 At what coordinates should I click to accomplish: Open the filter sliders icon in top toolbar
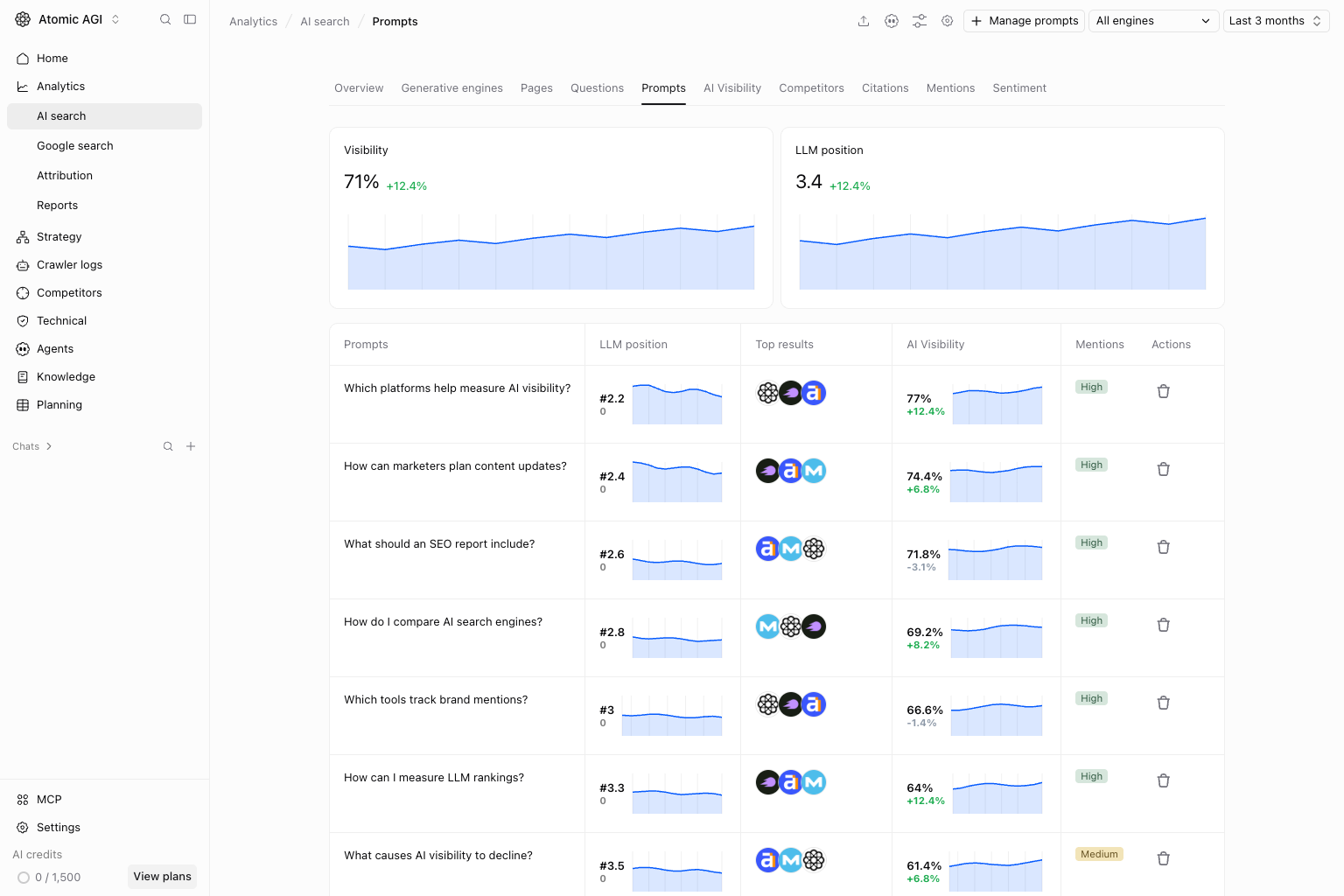[x=920, y=21]
